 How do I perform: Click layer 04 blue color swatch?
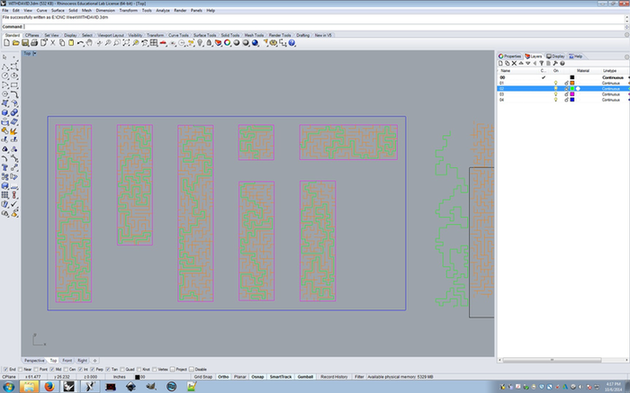[572, 100]
